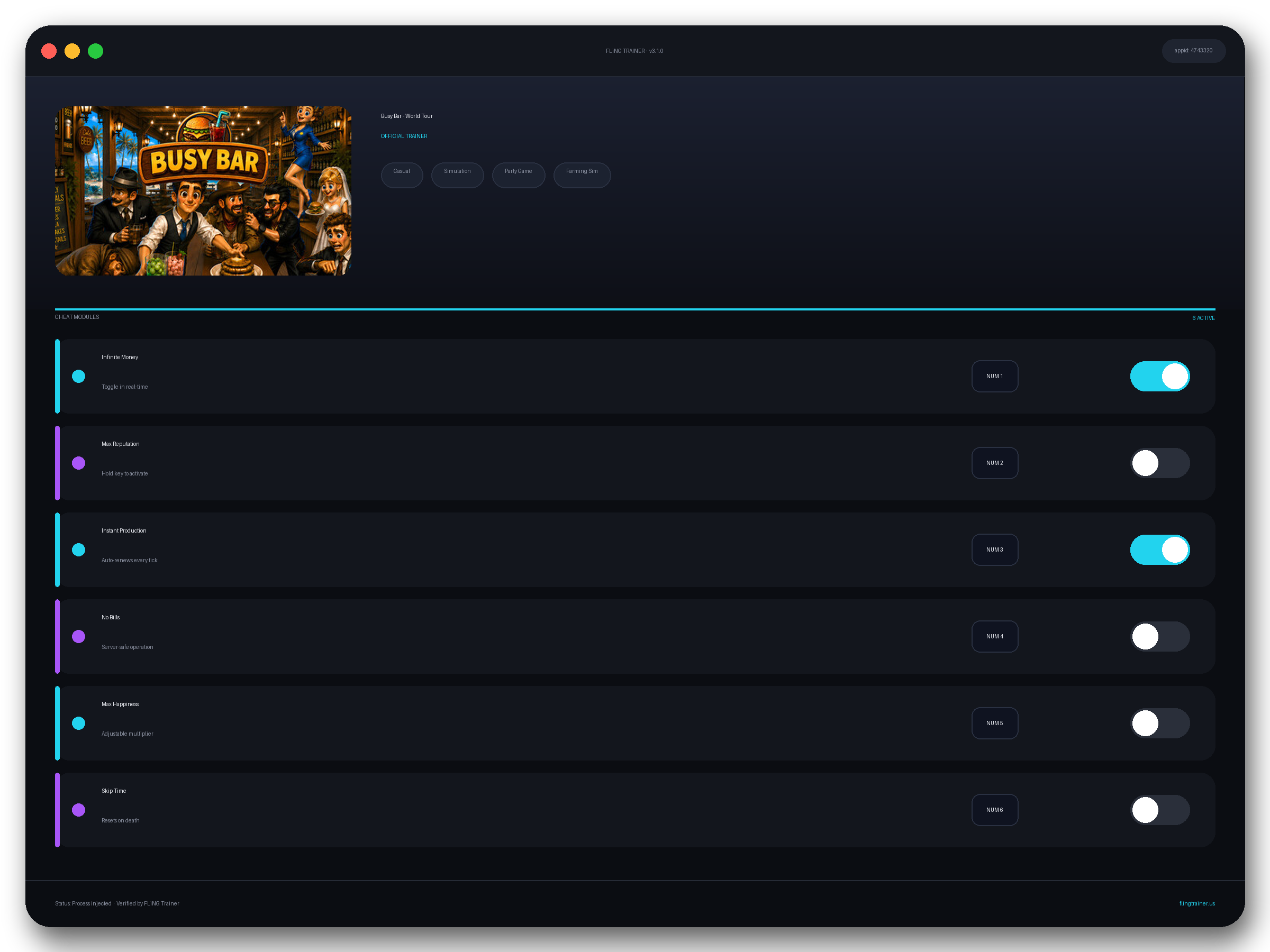Click the Infinite Money module name
The width and height of the screenshot is (1270, 952).
pos(120,357)
